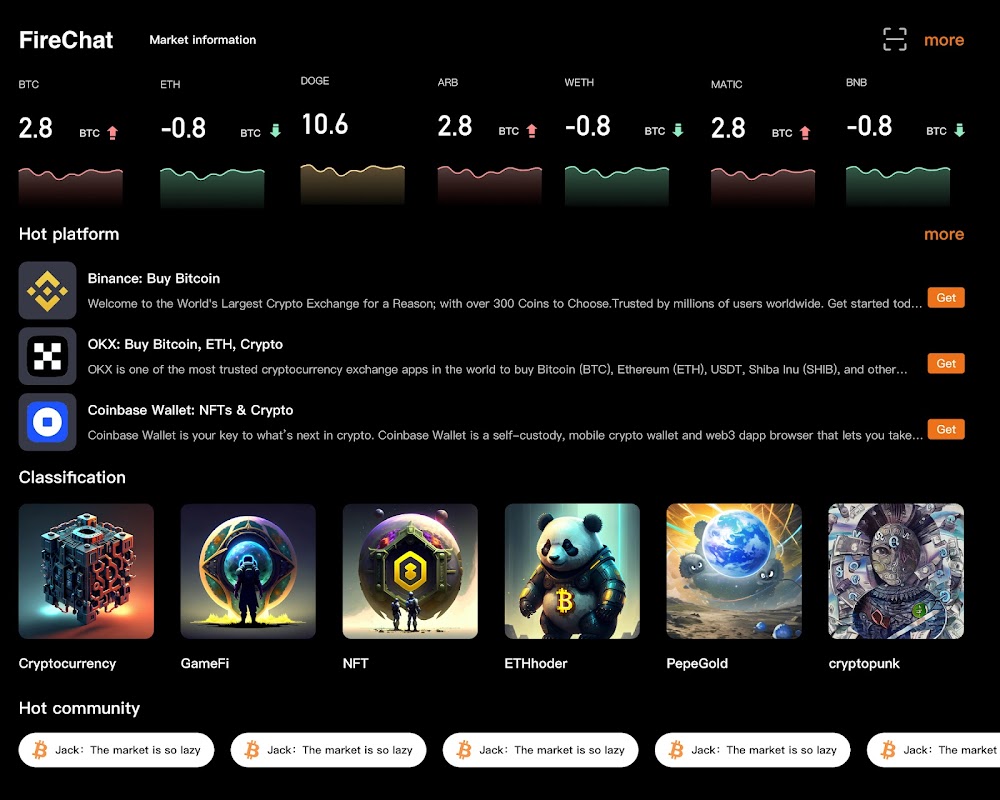
Task: Get the Binance app
Action: 946,297
